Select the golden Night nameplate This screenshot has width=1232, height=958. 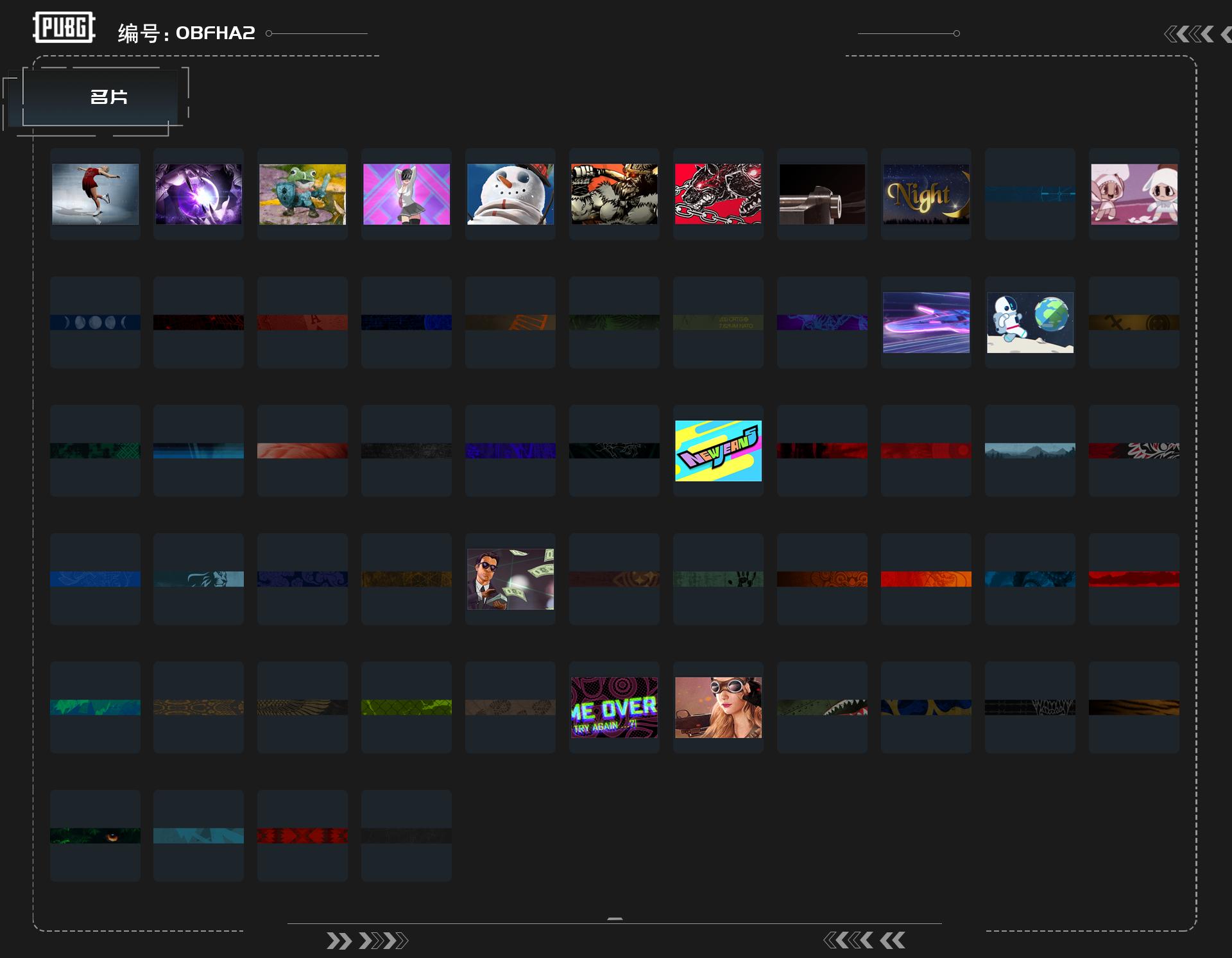click(926, 194)
